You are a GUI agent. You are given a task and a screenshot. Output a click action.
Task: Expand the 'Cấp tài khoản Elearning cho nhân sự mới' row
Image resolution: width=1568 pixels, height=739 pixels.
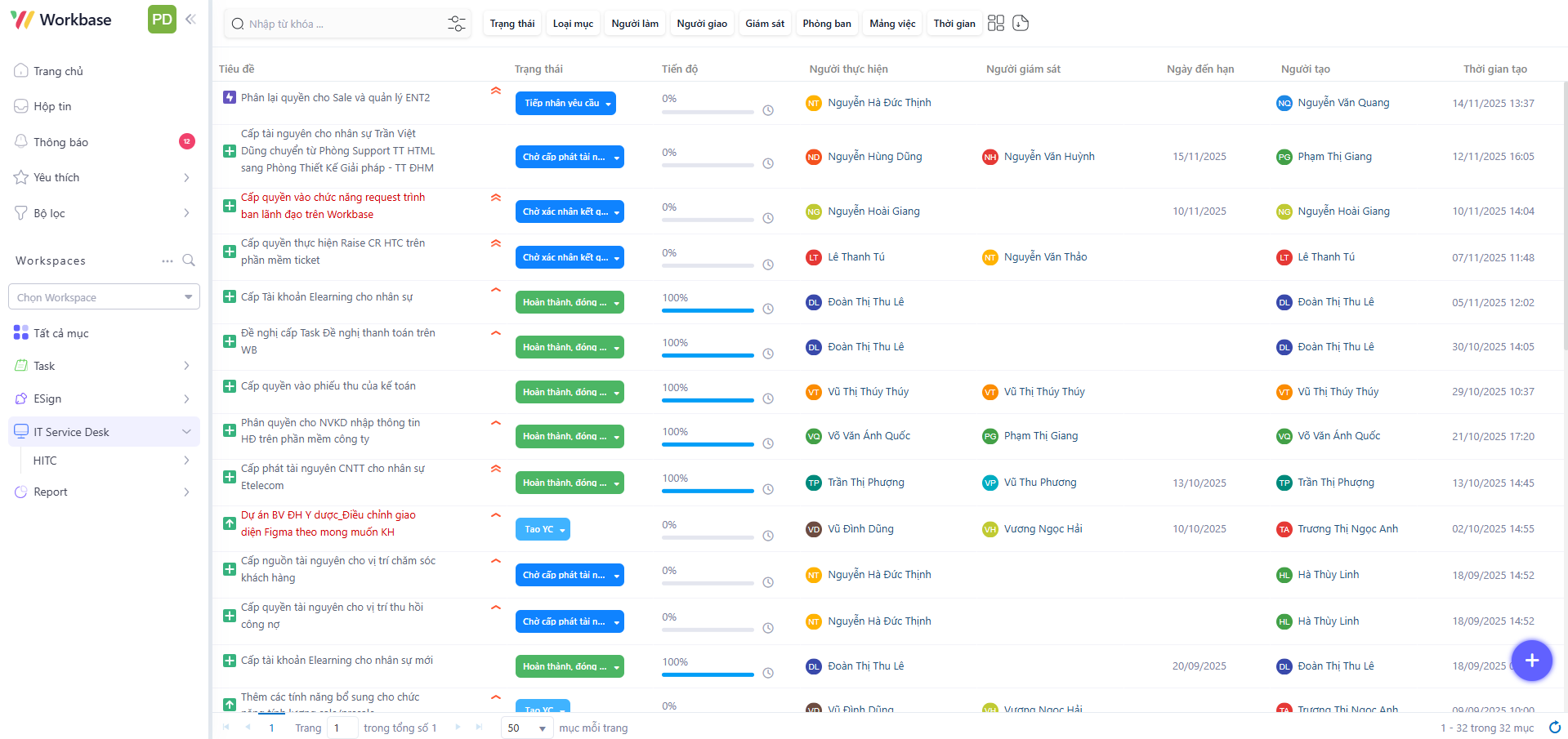coord(230,661)
